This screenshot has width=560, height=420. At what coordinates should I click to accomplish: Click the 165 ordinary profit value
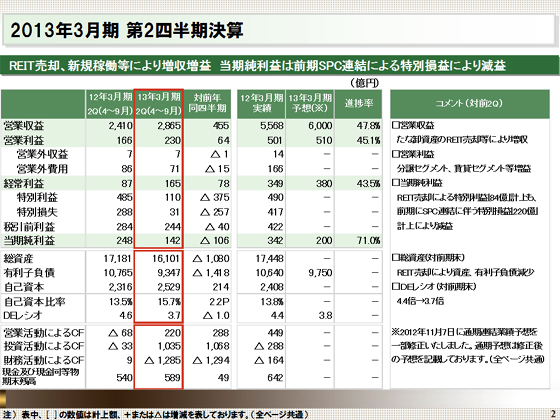click(172, 183)
